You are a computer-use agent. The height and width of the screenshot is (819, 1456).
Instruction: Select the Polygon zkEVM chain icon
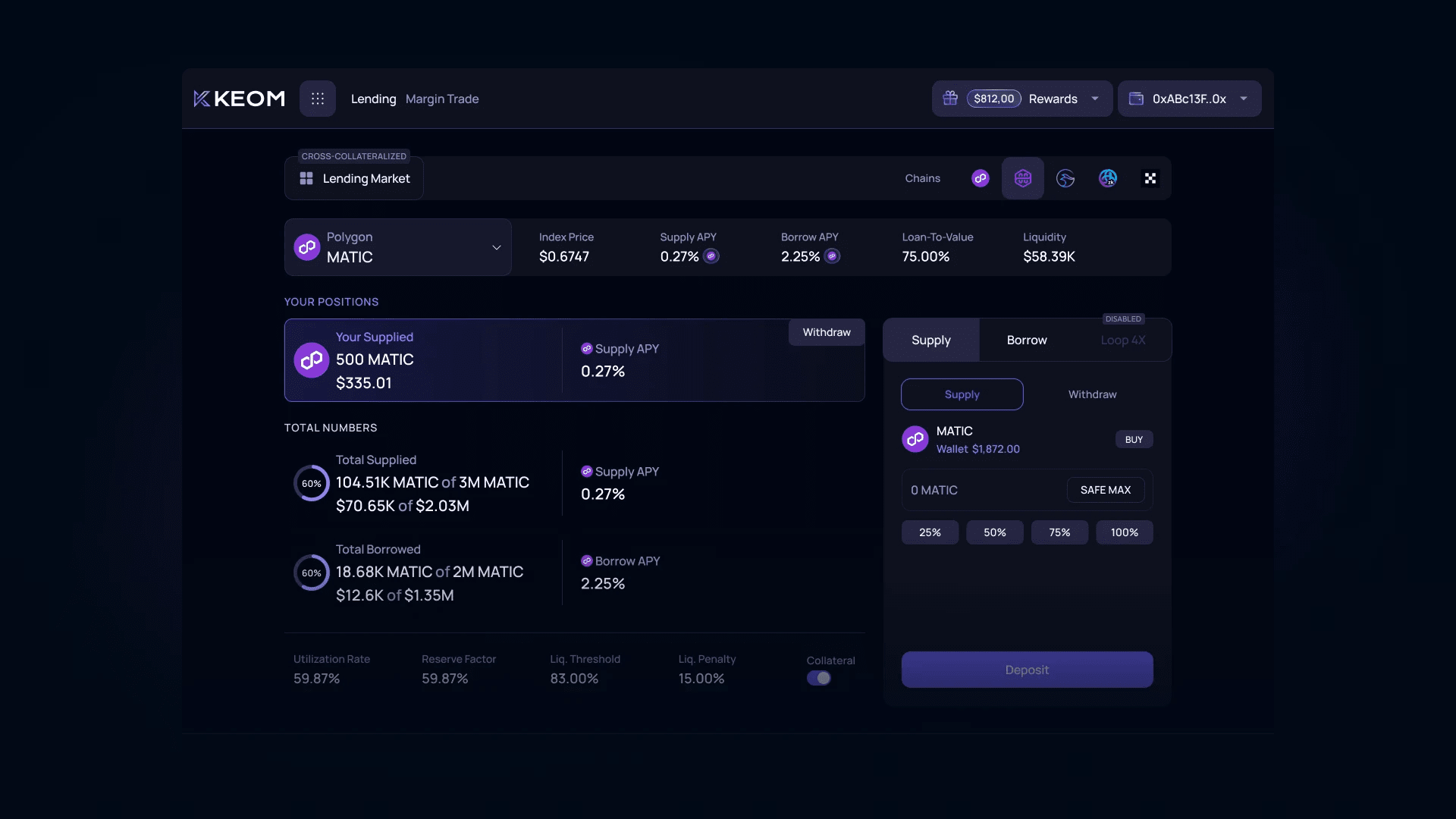click(x=1023, y=178)
